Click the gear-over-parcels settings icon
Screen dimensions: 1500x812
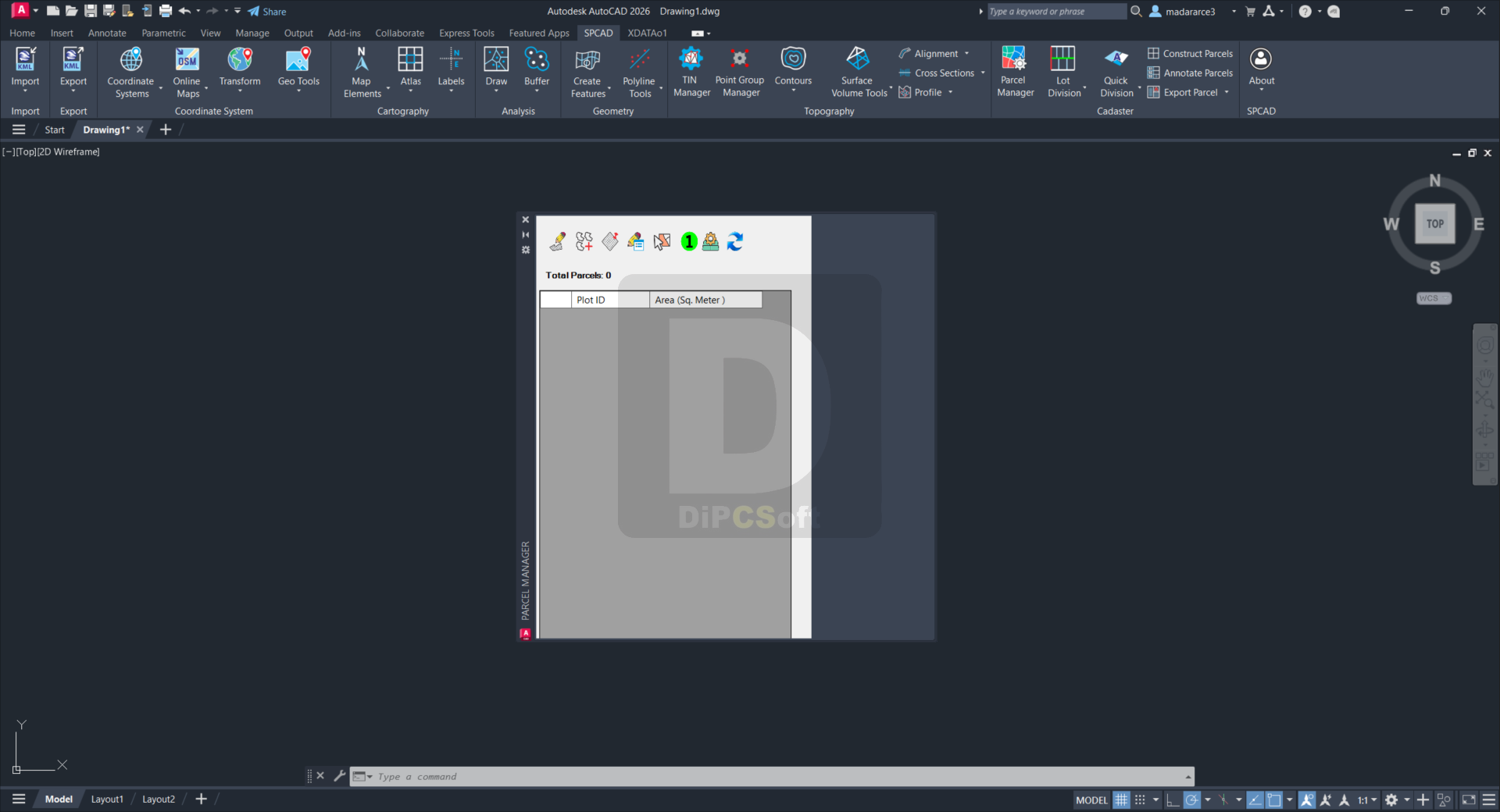click(x=710, y=242)
